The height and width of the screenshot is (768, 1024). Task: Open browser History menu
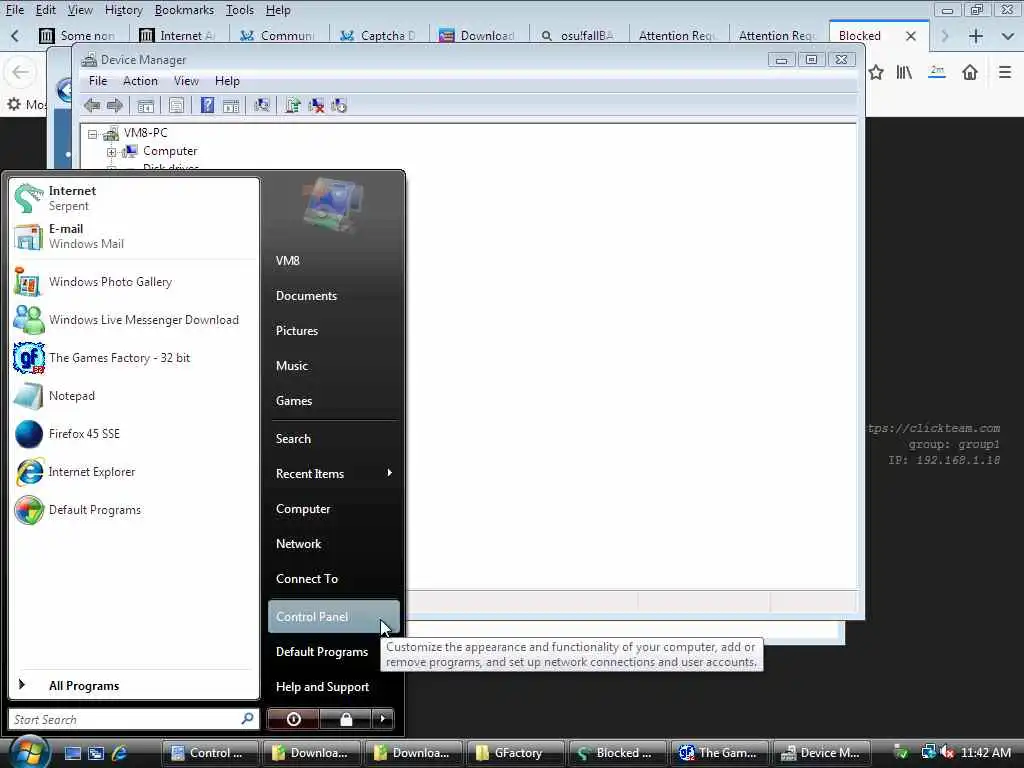(x=123, y=10)
